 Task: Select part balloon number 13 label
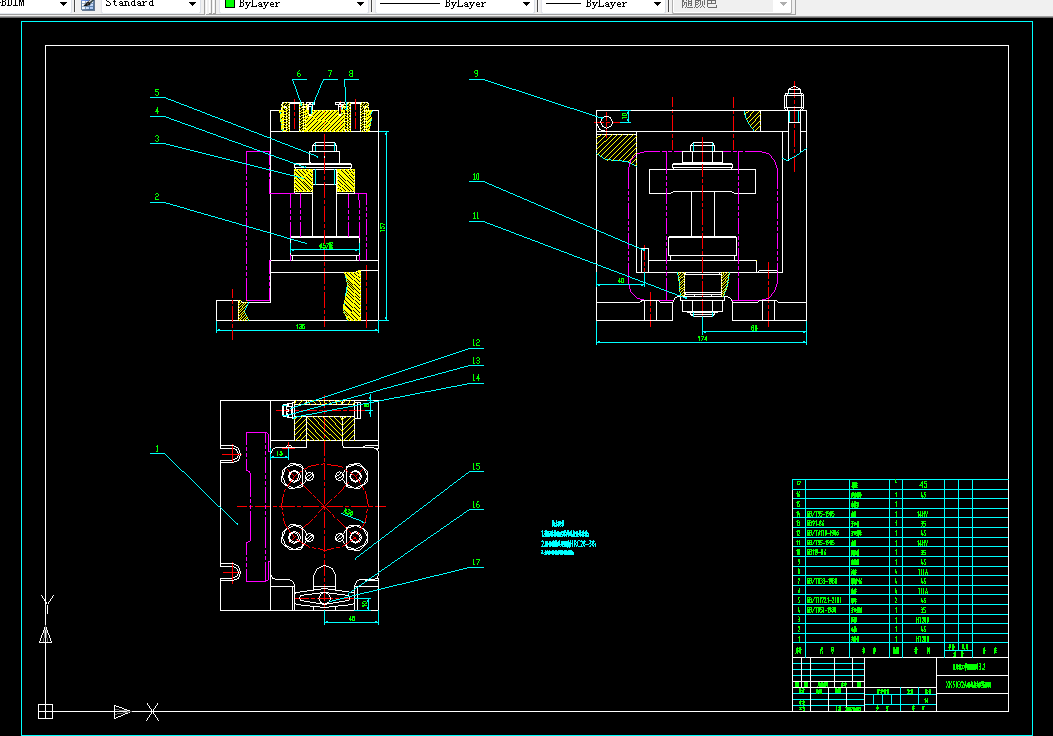[x=476, y=361]
